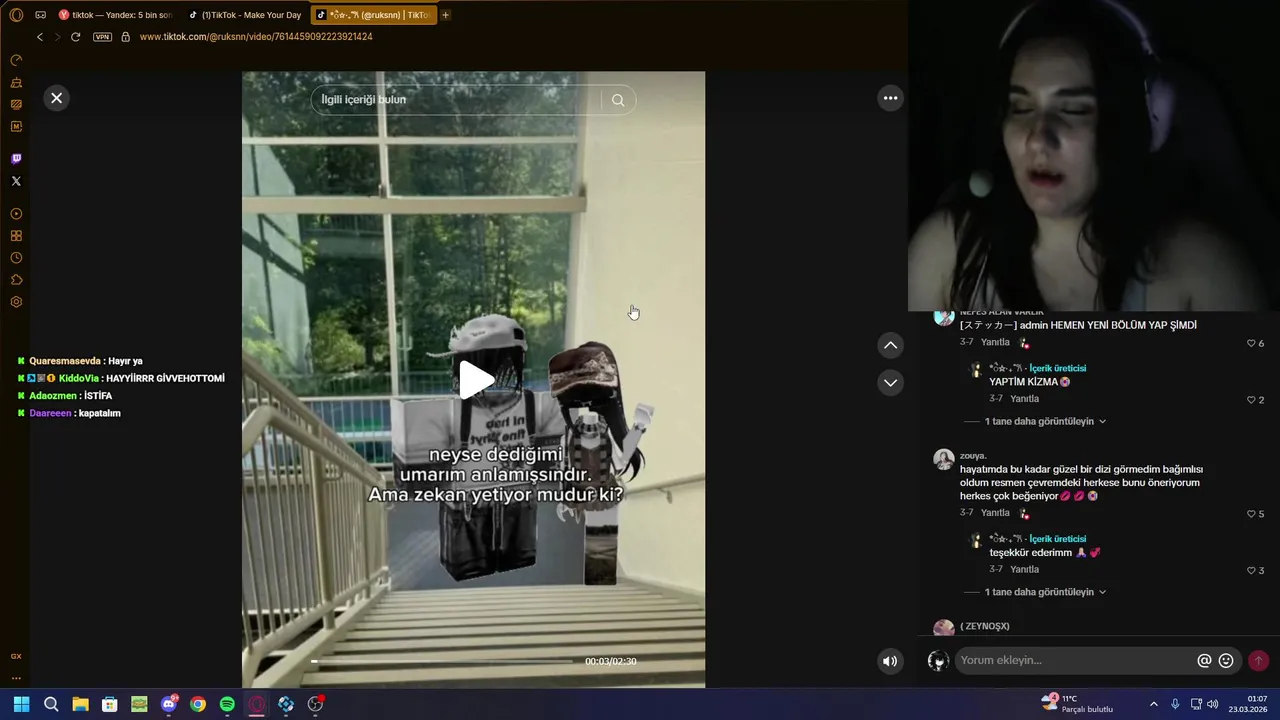The height and width of the screenshot is (720, 1280).
Task: Expand '1 tane daha görüntüleyin' under YAPTIM KIZMA
Action: coord(1046,422)
